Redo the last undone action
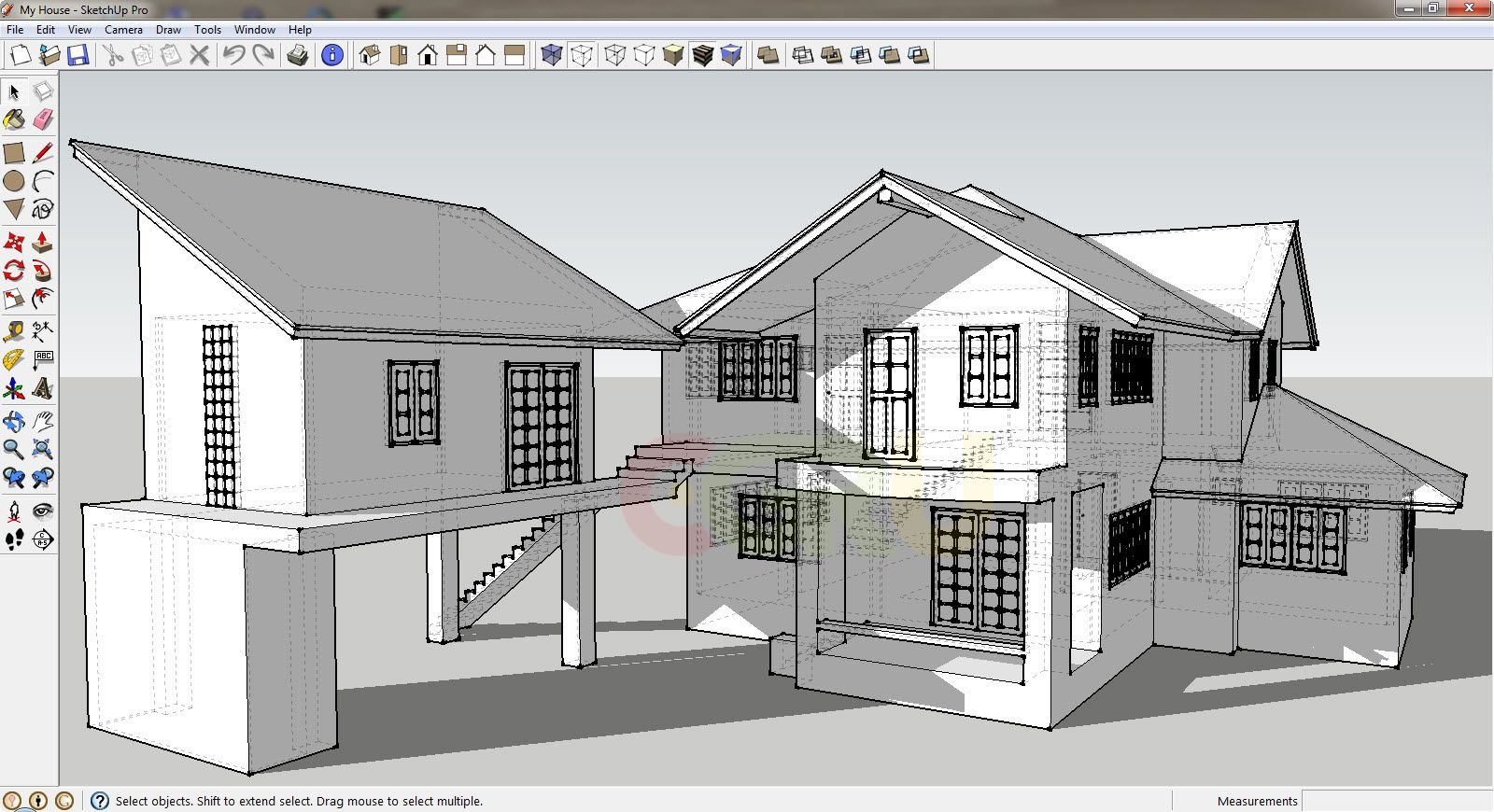Viewport: 1494px width, 812px height. [263, 55]
